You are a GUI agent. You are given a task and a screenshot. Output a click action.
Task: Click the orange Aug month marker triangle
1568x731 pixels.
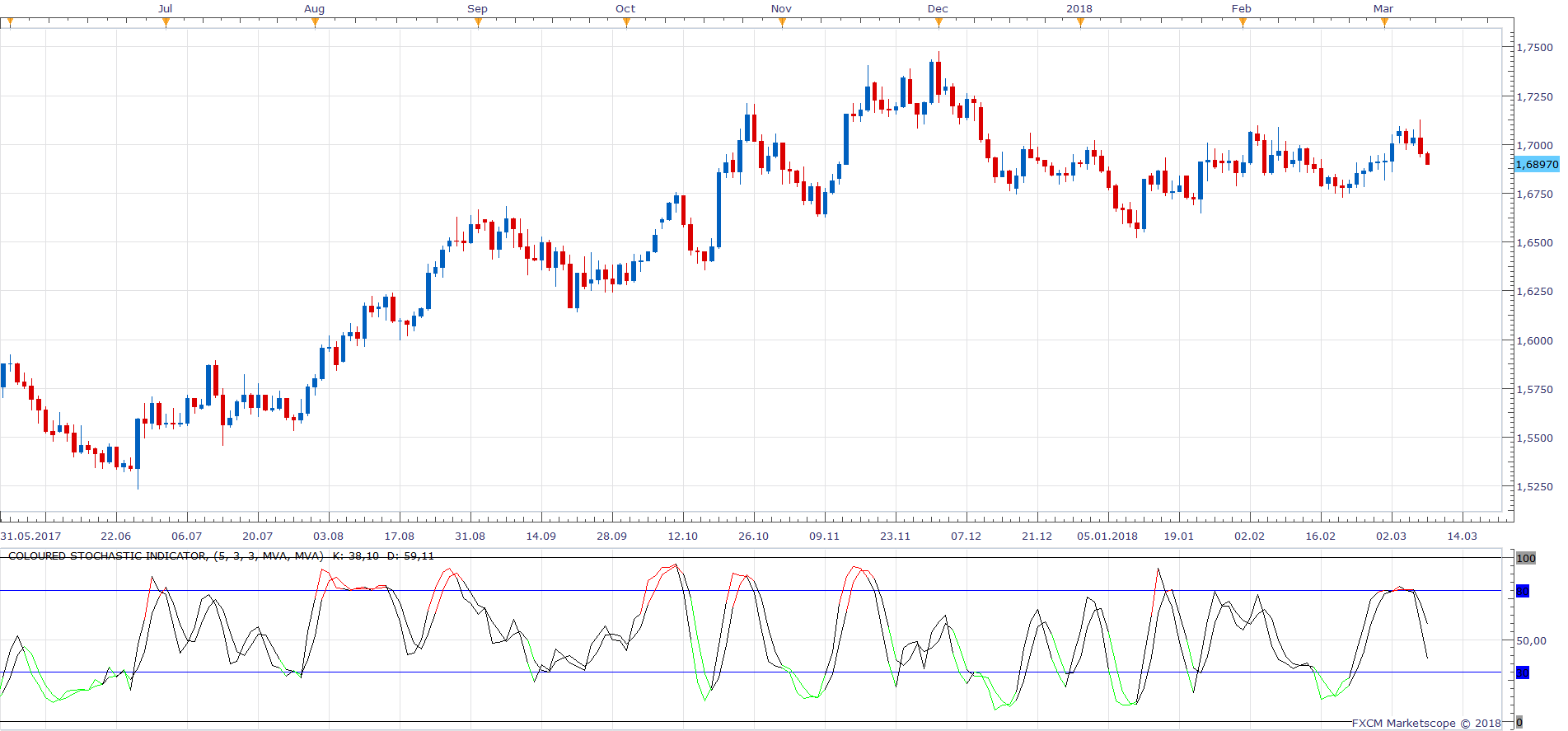click(x=315, y=22)
